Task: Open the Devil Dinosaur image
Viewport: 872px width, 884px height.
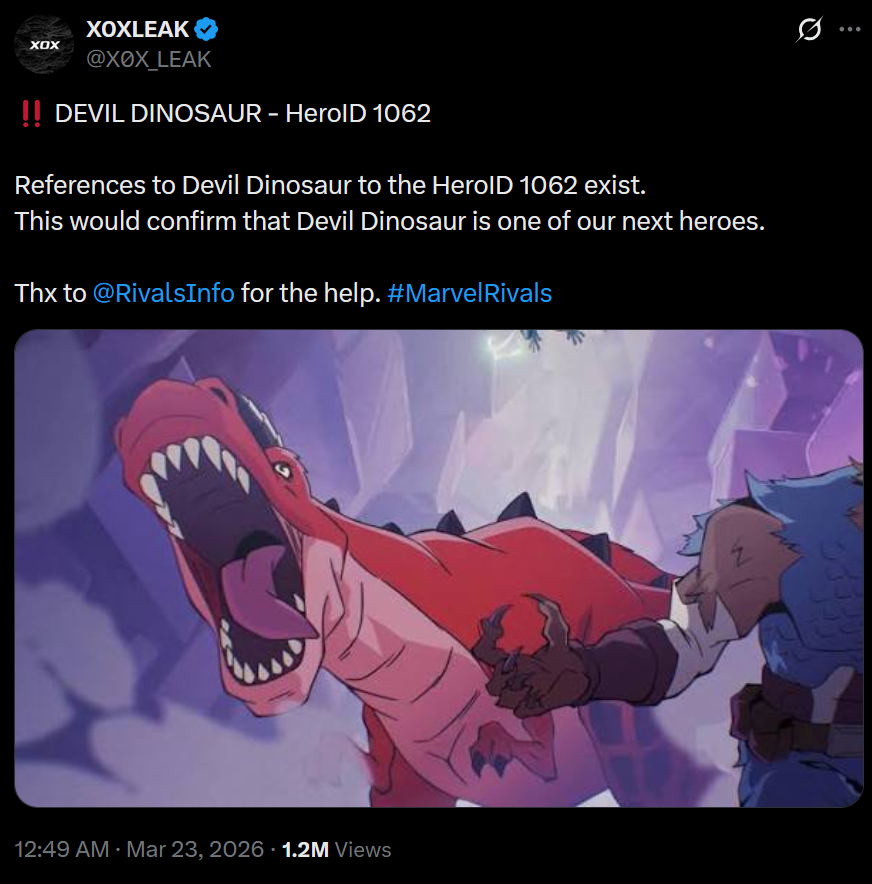Action: tap(439, 568)
